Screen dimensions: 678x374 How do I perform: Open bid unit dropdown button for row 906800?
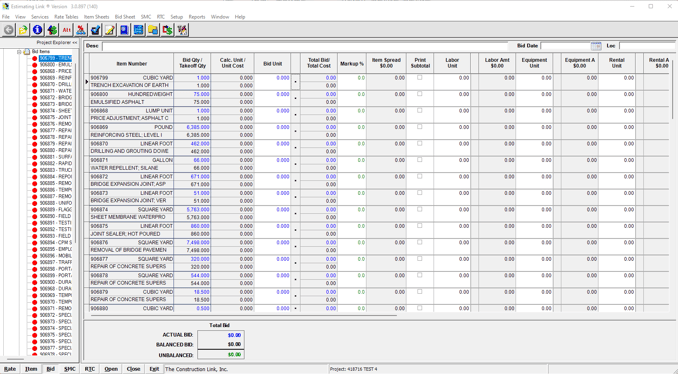pos(295,98)
